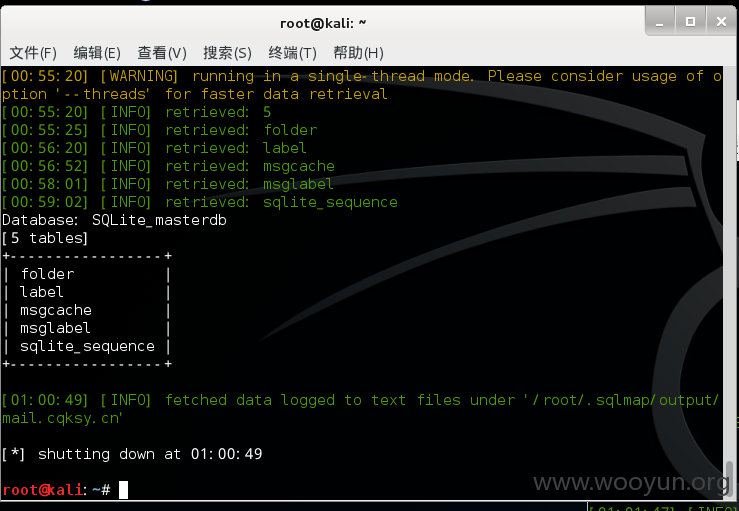Screen dimensions: 739x511
Task: Click the Database: SQLite_masterdb line
Action: click(x=114, y=220)
